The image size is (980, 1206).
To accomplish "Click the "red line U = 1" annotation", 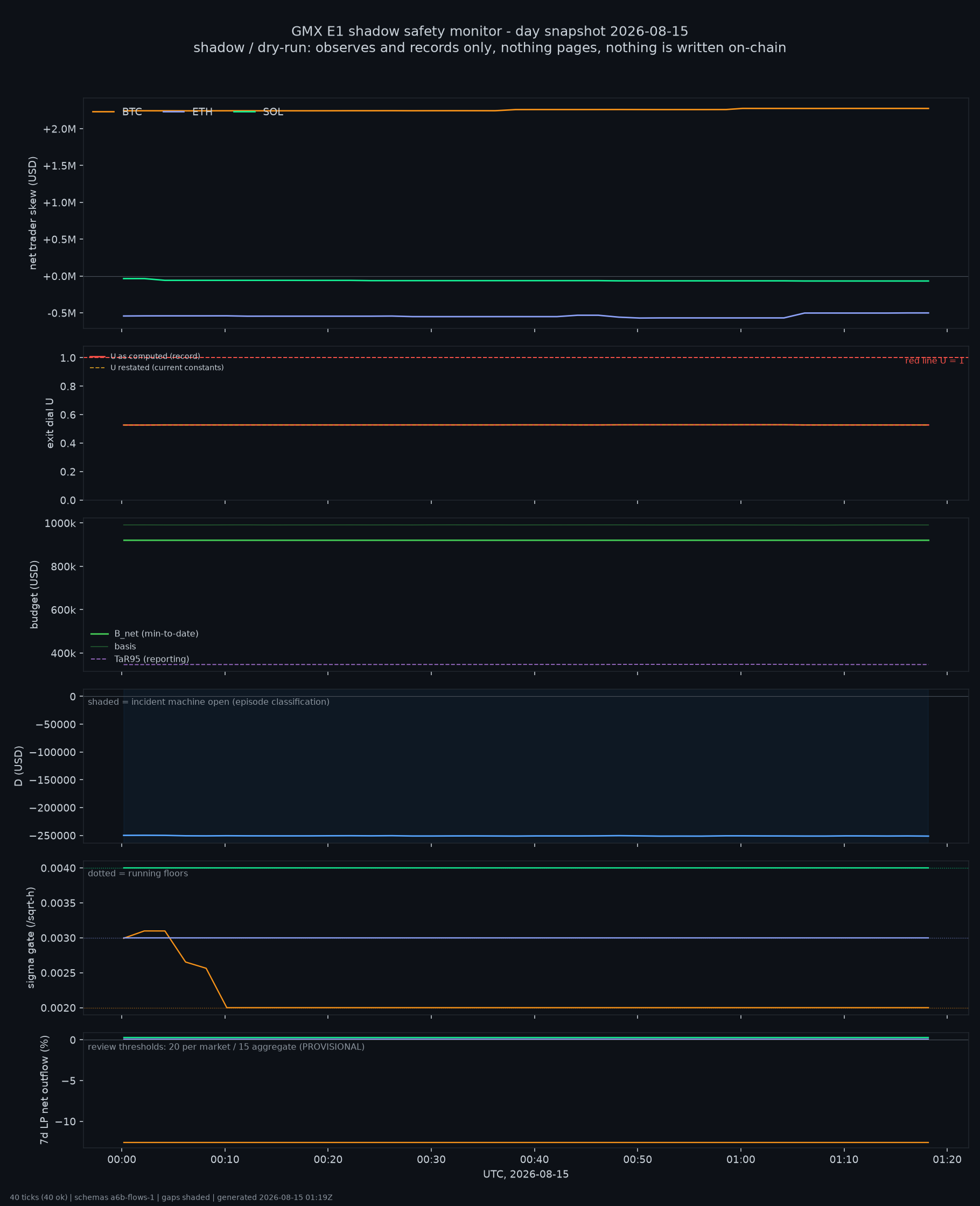I will pyautogui.click(x=934, y=361).
